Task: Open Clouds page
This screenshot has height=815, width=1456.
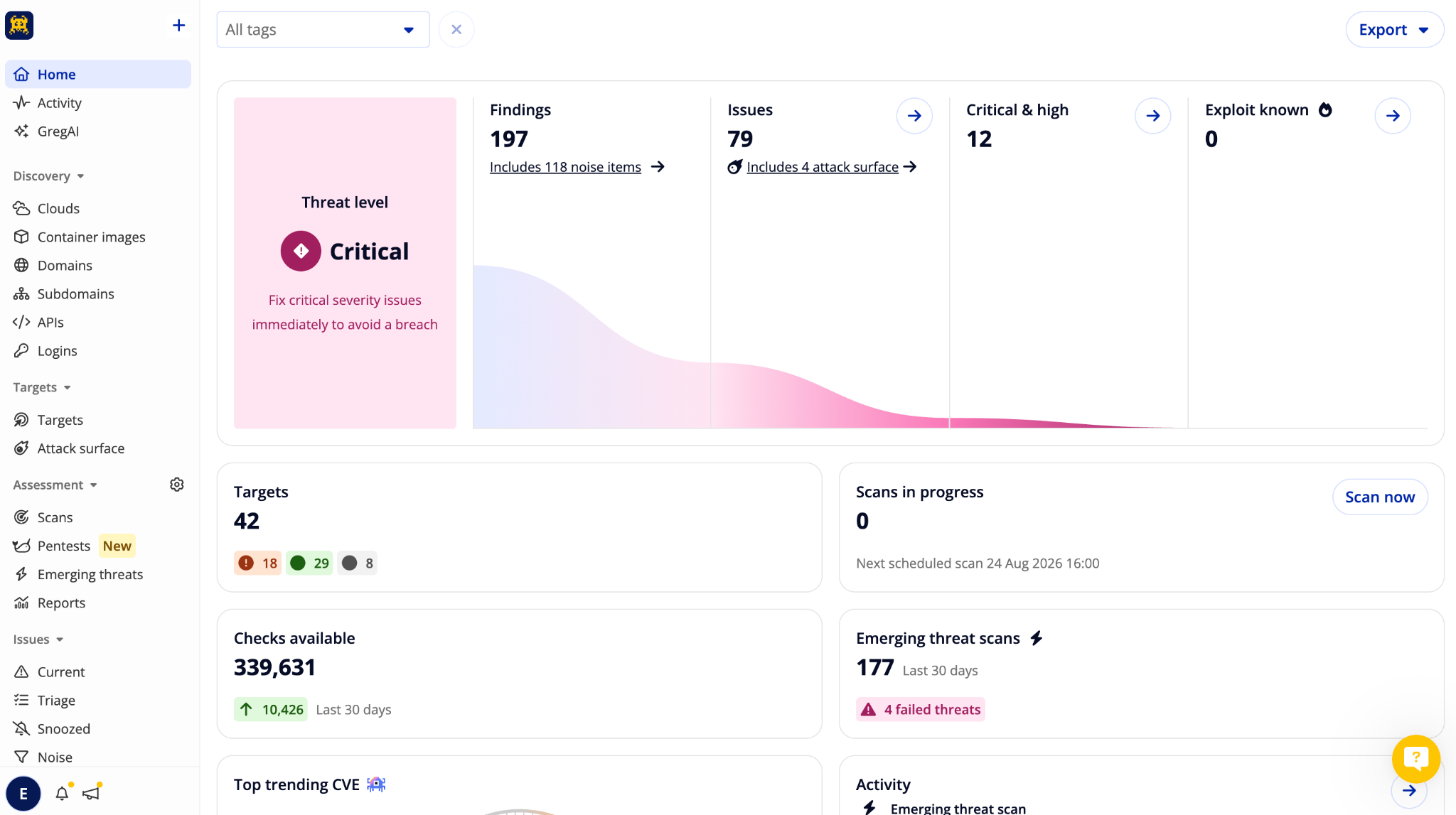Action: (58, 208)
